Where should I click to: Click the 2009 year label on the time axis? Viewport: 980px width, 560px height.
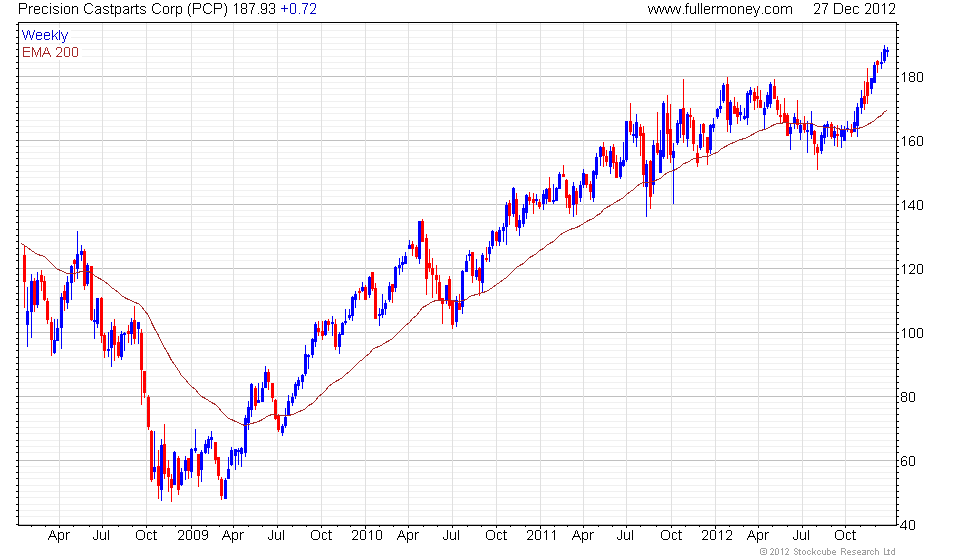pyautogui.click(x=192, y=536)
